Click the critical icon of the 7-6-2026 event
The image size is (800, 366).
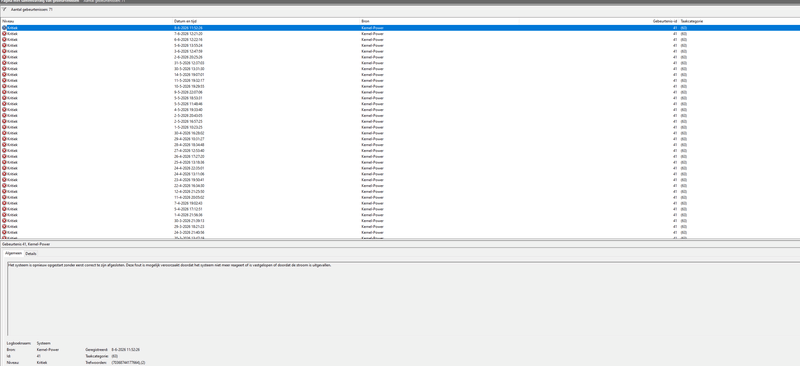(x=5, y=34)
